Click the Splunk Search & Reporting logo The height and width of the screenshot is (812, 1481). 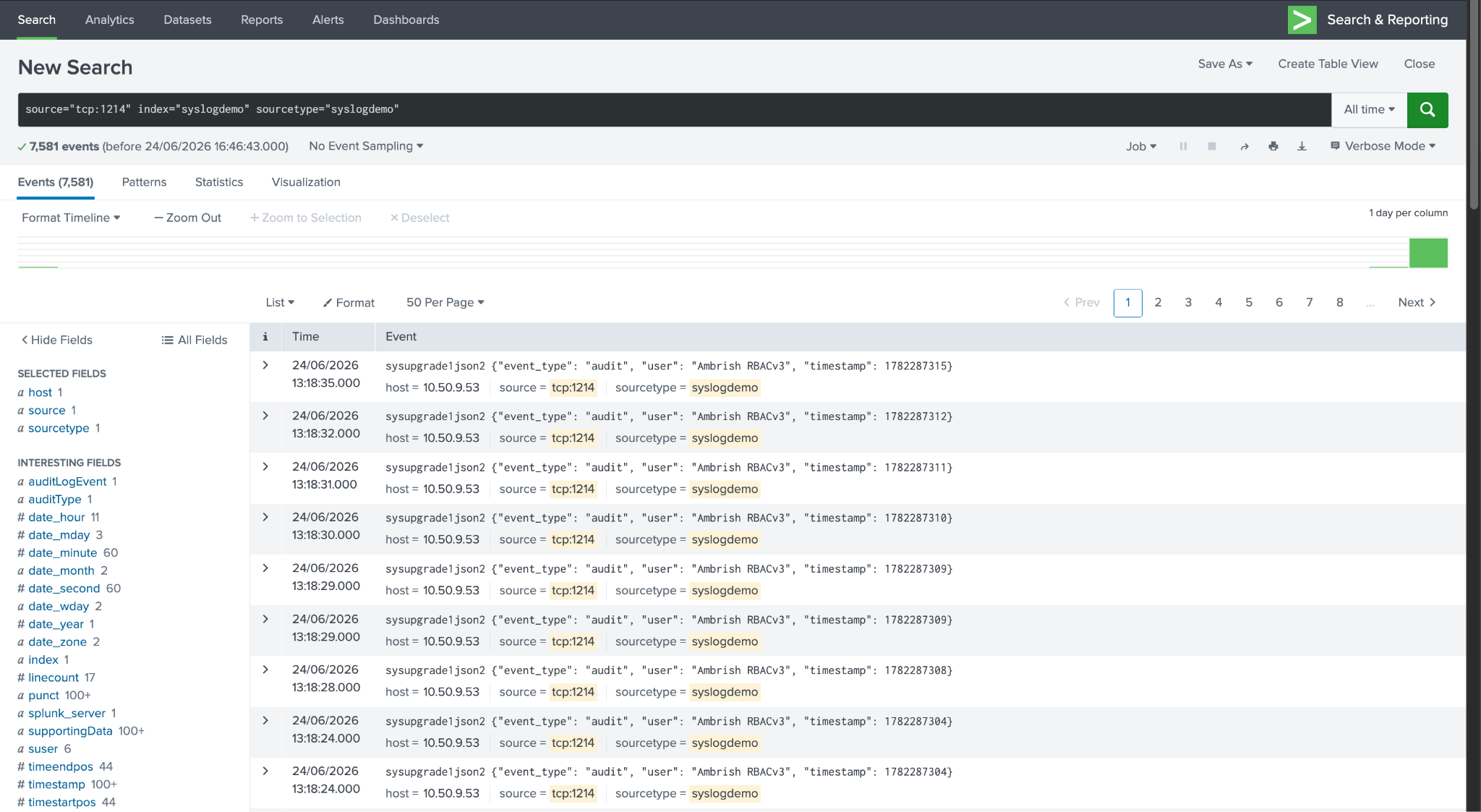[x=1302, y=20]
